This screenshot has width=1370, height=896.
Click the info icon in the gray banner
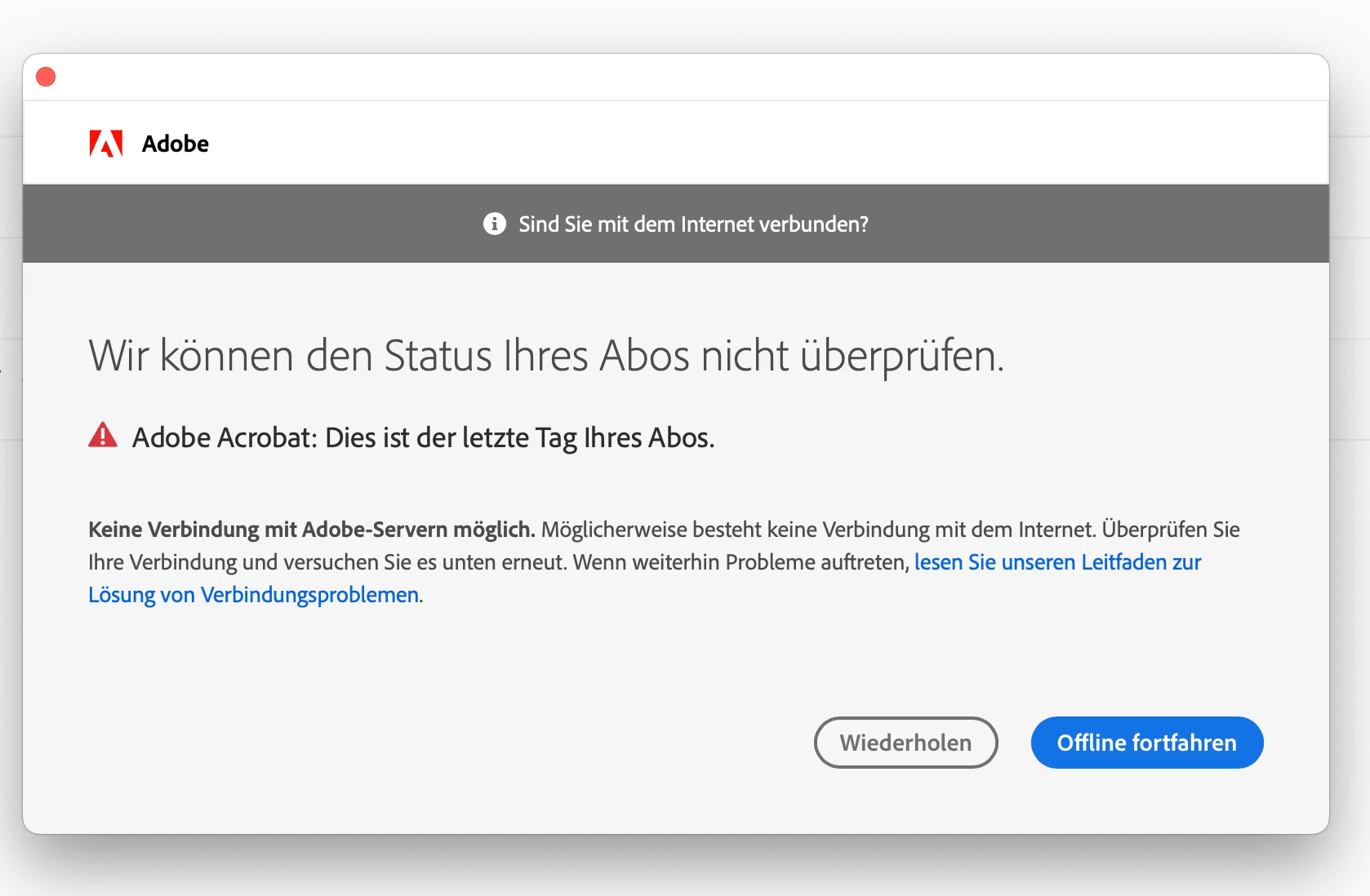[495, 224]
